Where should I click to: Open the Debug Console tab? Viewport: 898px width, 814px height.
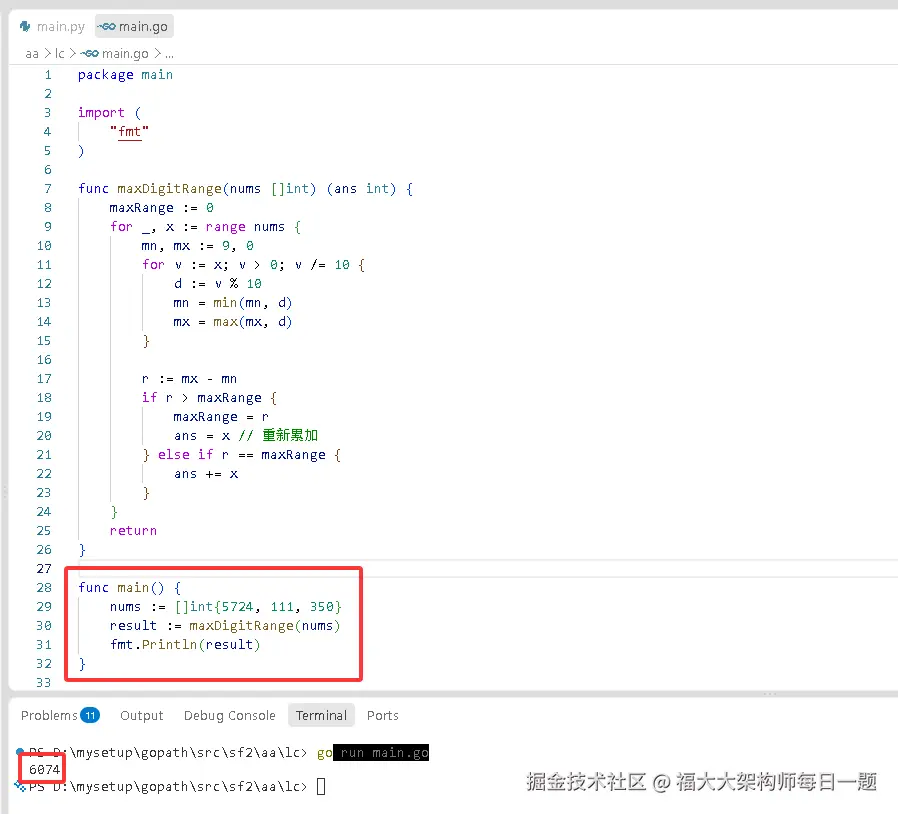[x=230, y=715]
